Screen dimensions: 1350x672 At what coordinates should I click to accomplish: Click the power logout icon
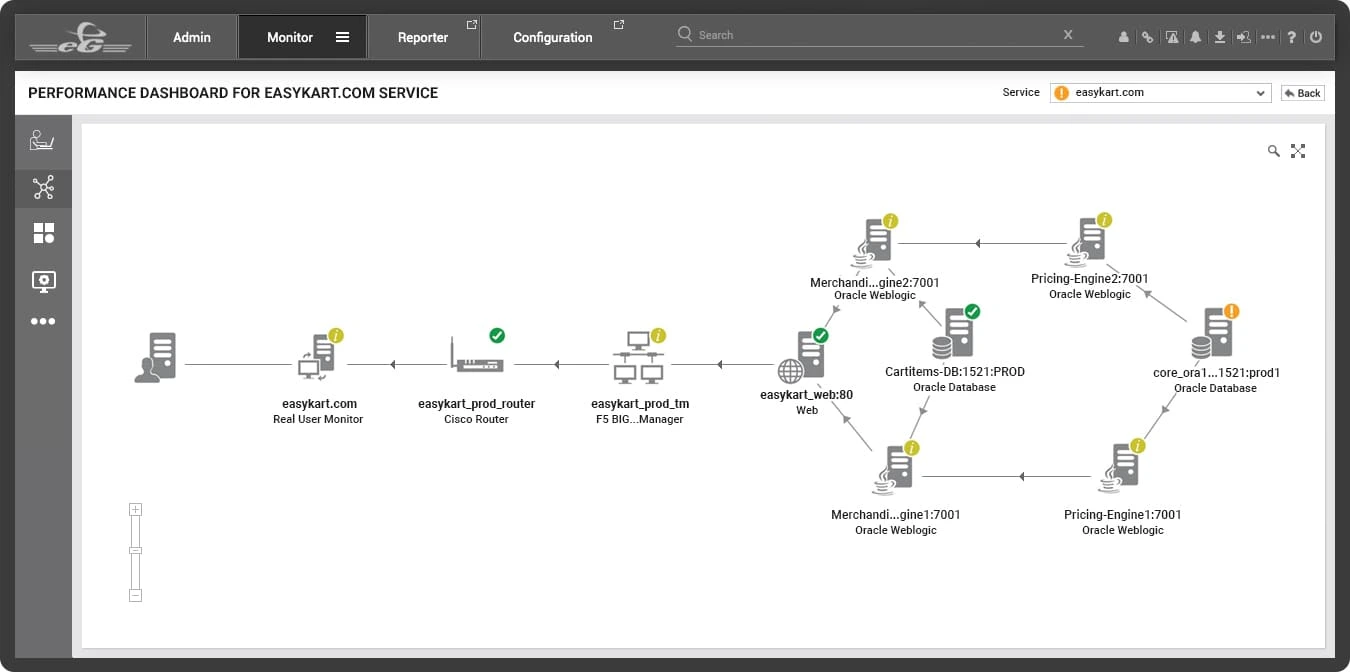1316,37
